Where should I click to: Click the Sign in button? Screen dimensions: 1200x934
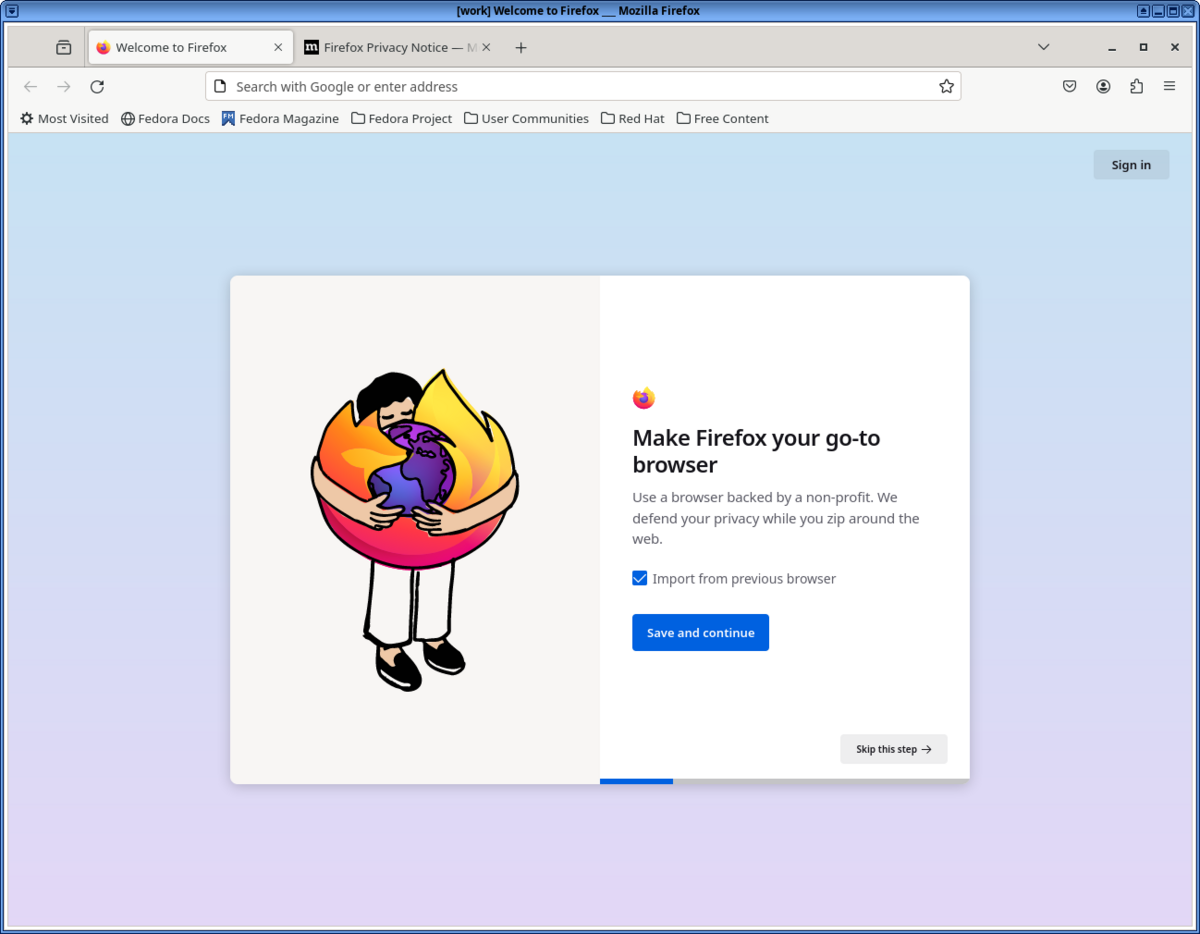pyautogui.click(x=1131, y=164)
